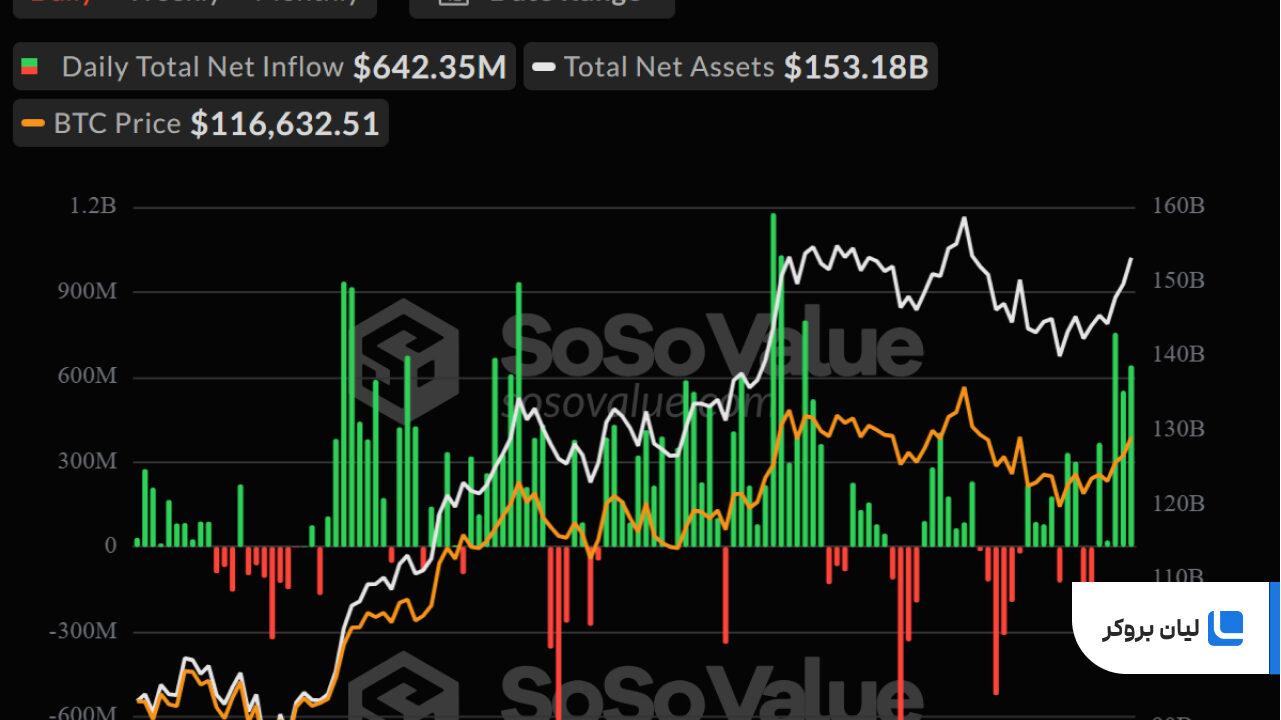Click the 140B right axis label
The height and width of the screenshot is (720, 1281).
(1178, 354)
